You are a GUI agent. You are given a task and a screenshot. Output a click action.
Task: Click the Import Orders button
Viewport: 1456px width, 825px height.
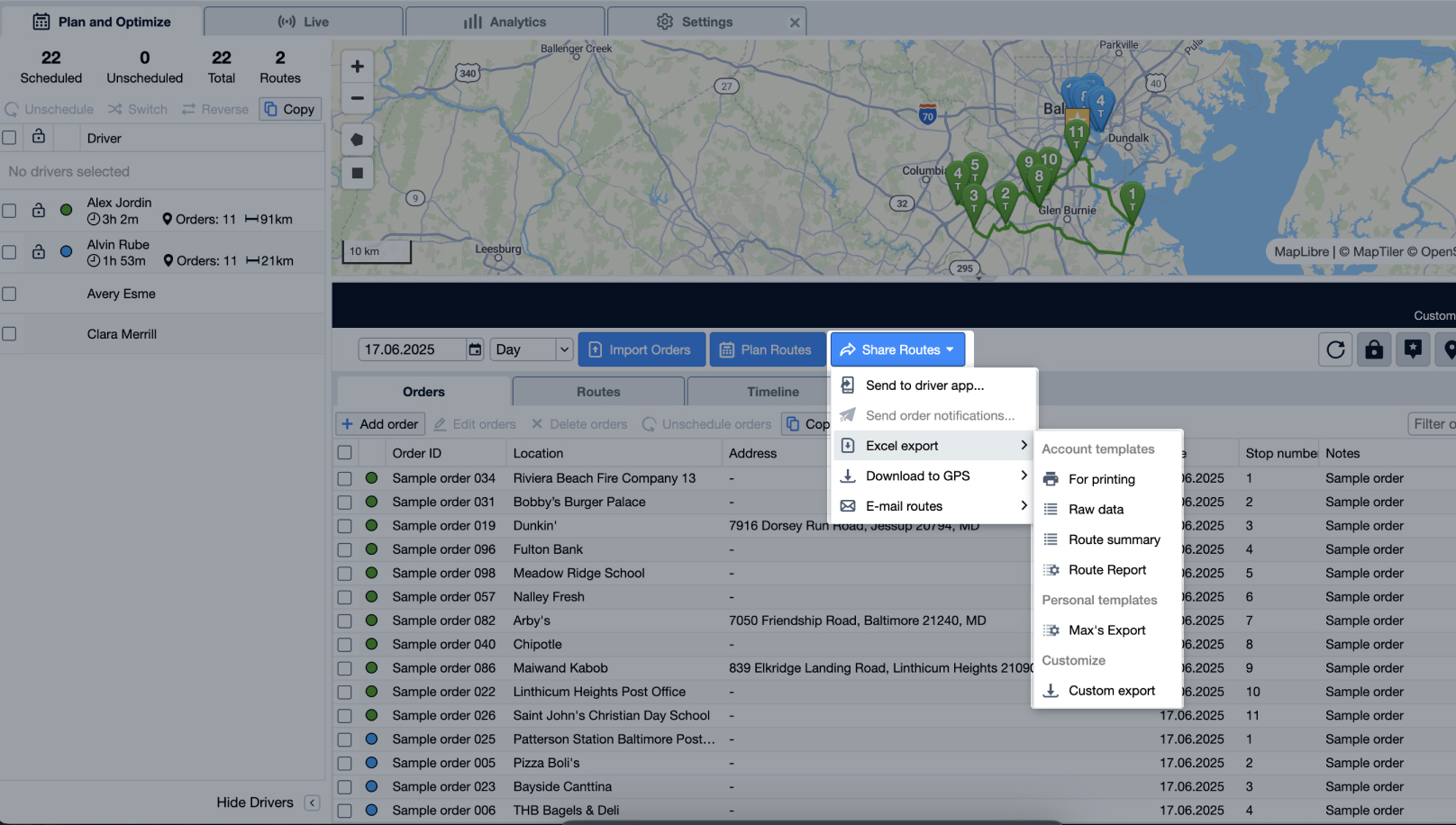pyautogui.click(x=640, y=349)
